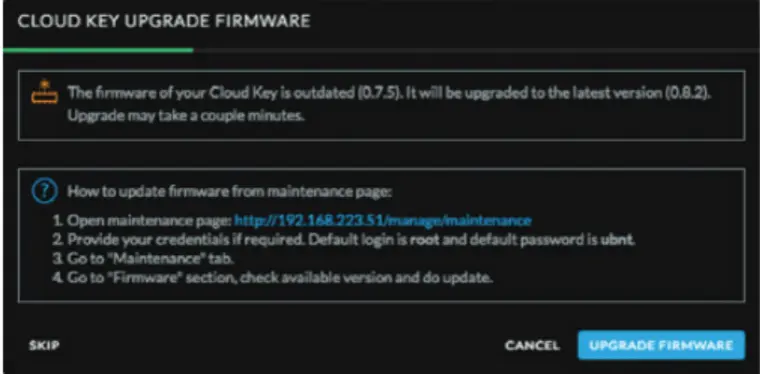The height and width of the screenshot is (374, 762).
Task: Click the orange Cloud Key device icon
Action: pos(45,91)
